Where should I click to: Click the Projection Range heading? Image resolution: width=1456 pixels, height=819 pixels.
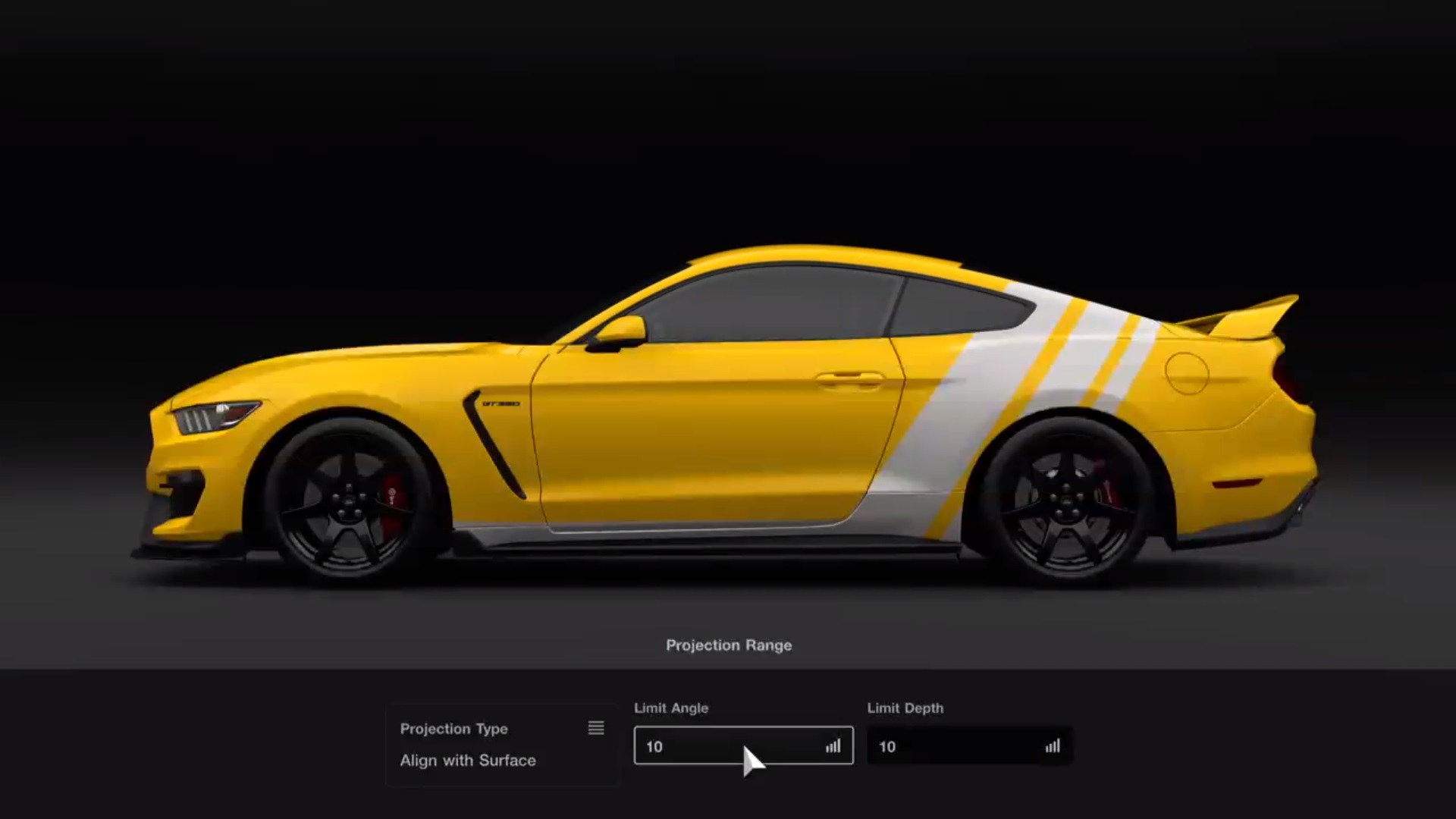[x=729, y=645]
